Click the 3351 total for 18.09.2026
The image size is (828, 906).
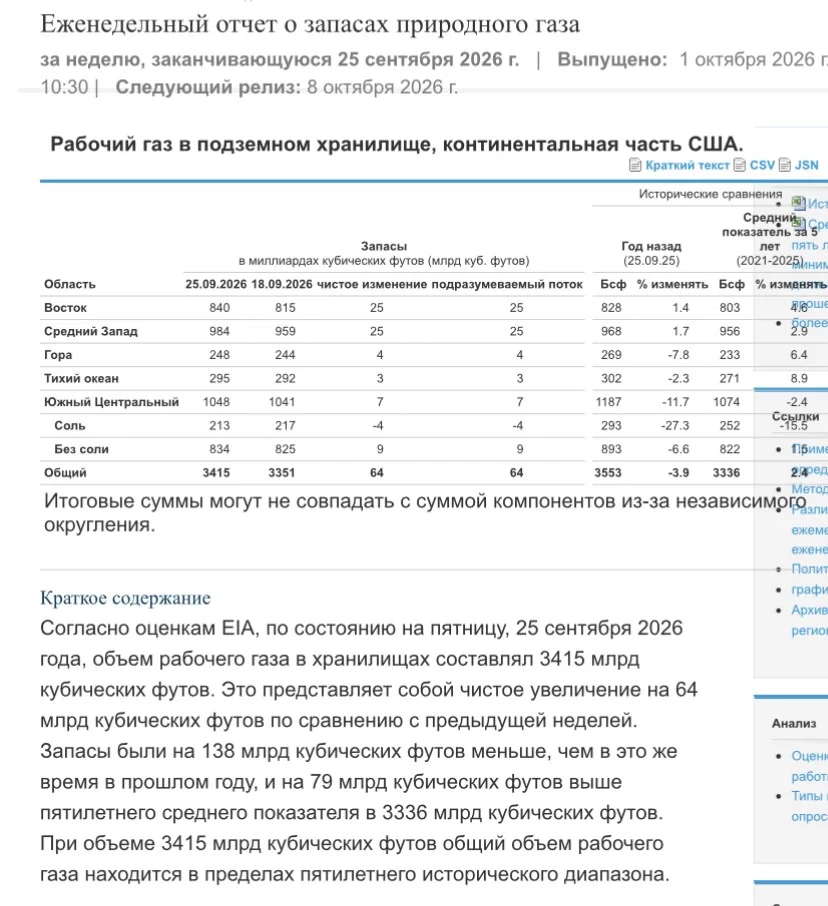282,473
